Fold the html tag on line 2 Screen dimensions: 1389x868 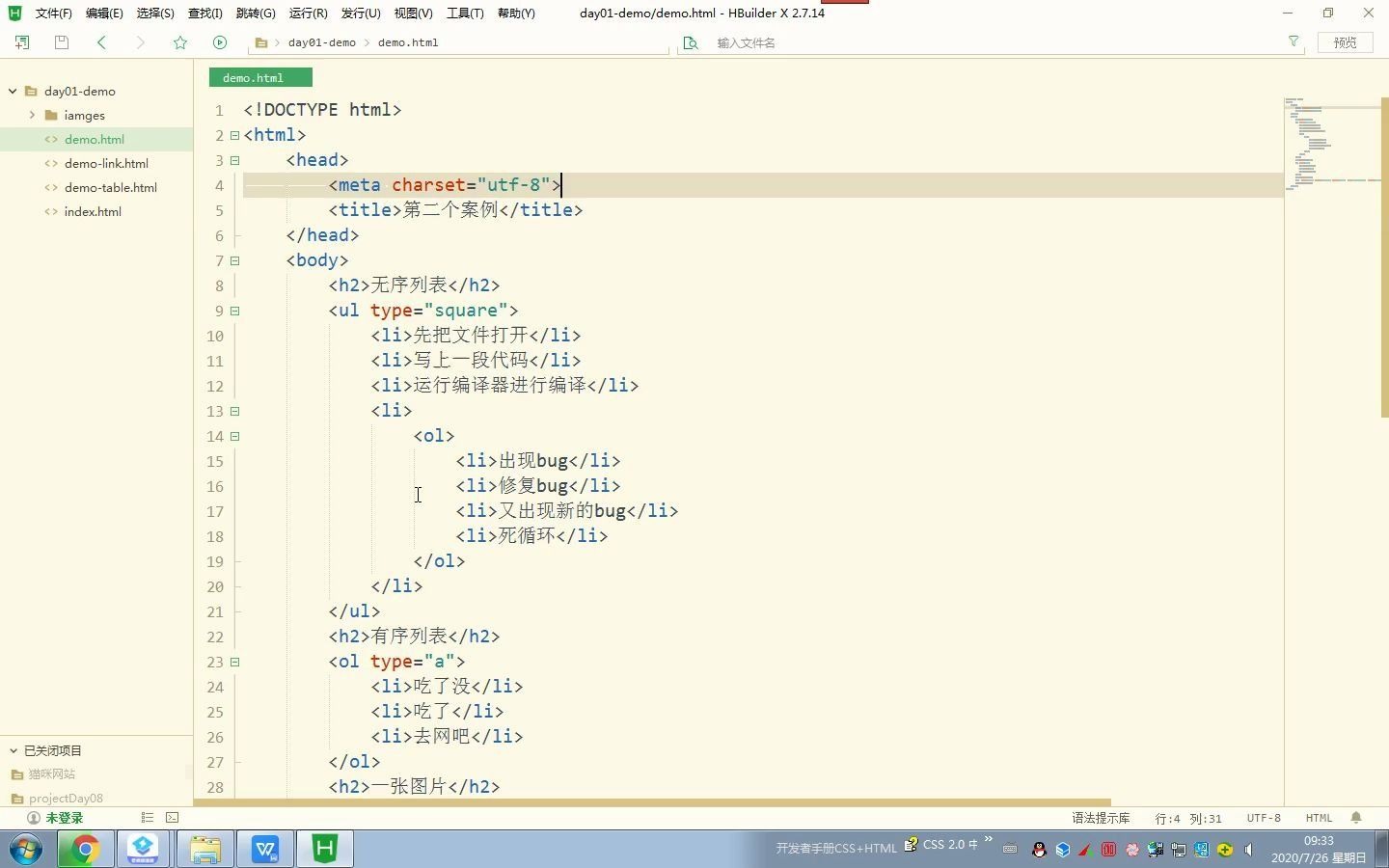(234, 135)
